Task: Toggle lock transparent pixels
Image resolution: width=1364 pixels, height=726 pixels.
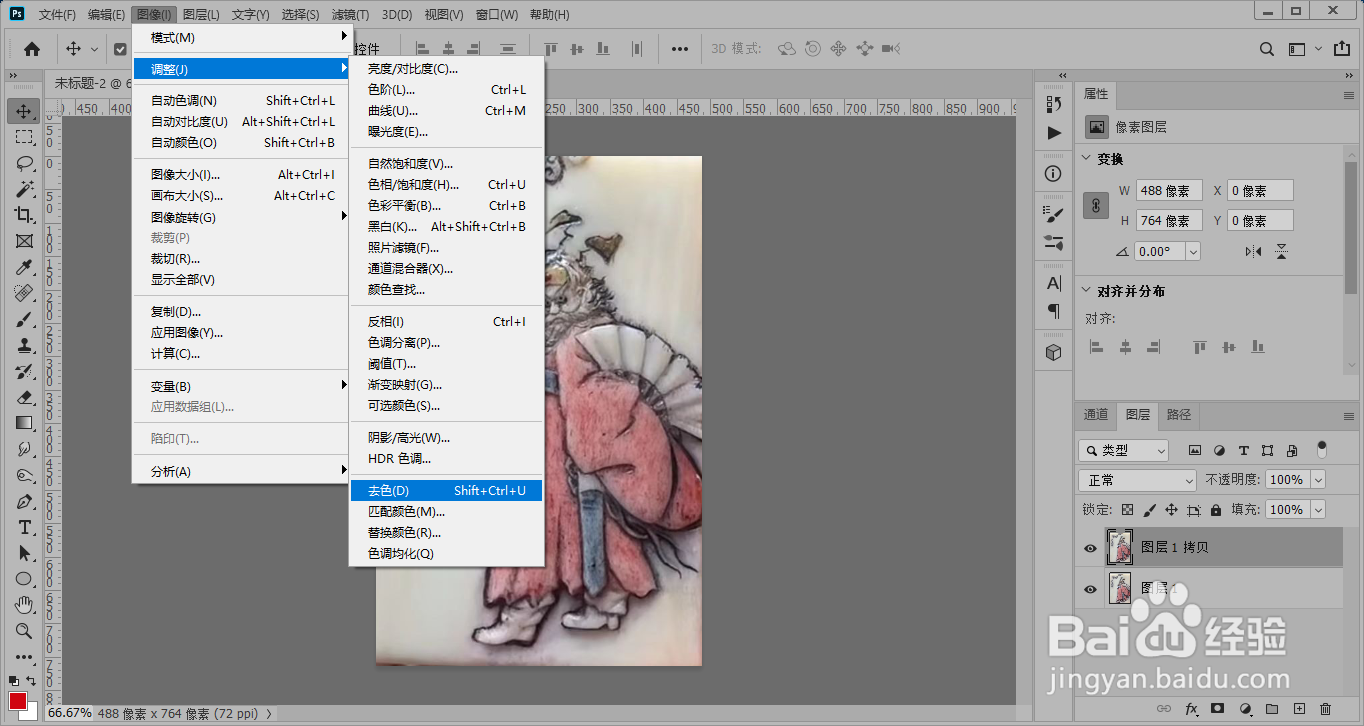Action: (x=1127, y=510)
